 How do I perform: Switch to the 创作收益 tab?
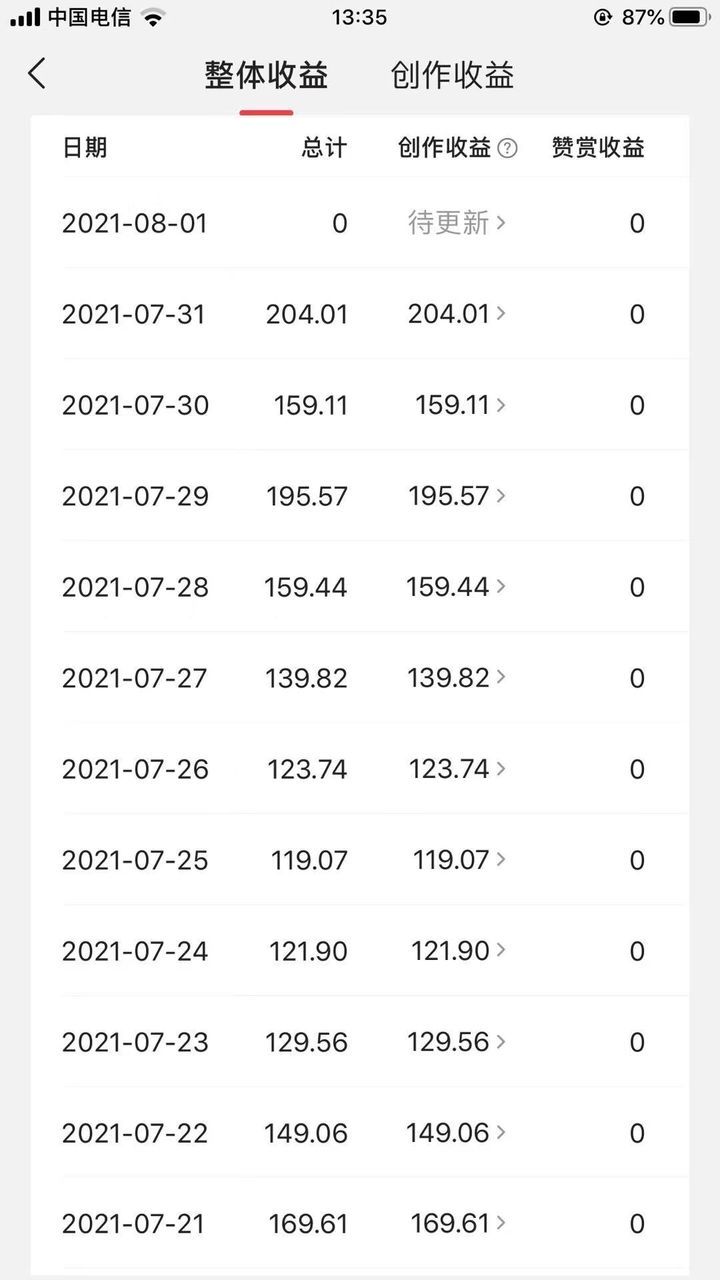452,76
